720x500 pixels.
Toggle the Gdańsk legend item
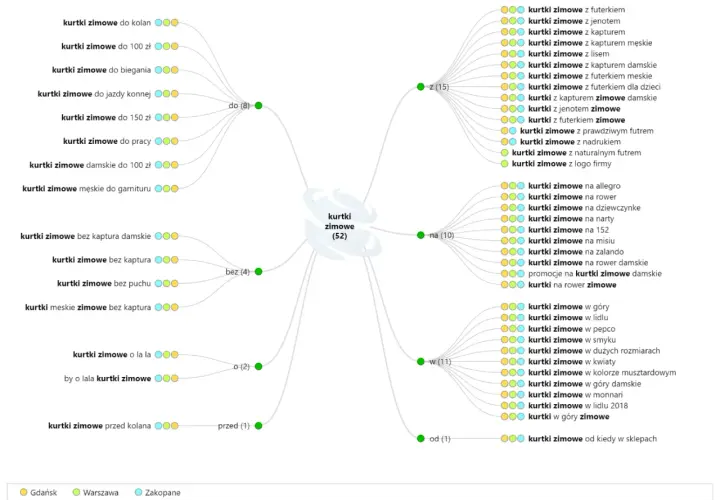[x=39, y=493]
